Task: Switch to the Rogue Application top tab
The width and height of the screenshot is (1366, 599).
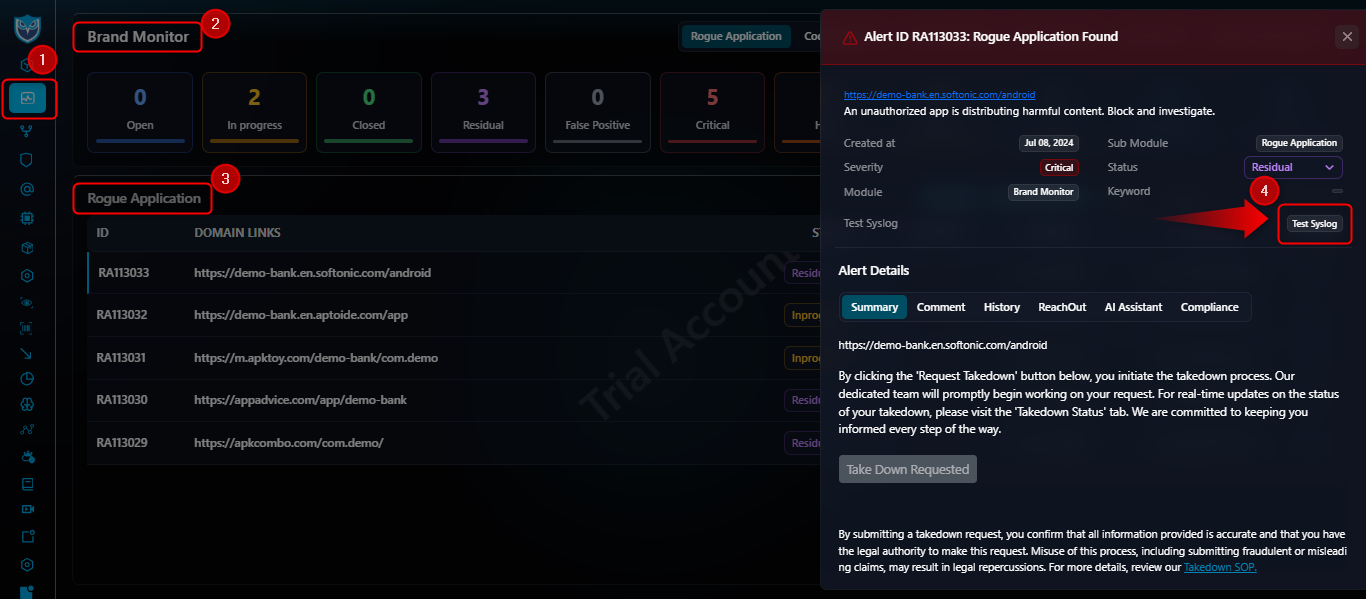Action: [736, 36]
